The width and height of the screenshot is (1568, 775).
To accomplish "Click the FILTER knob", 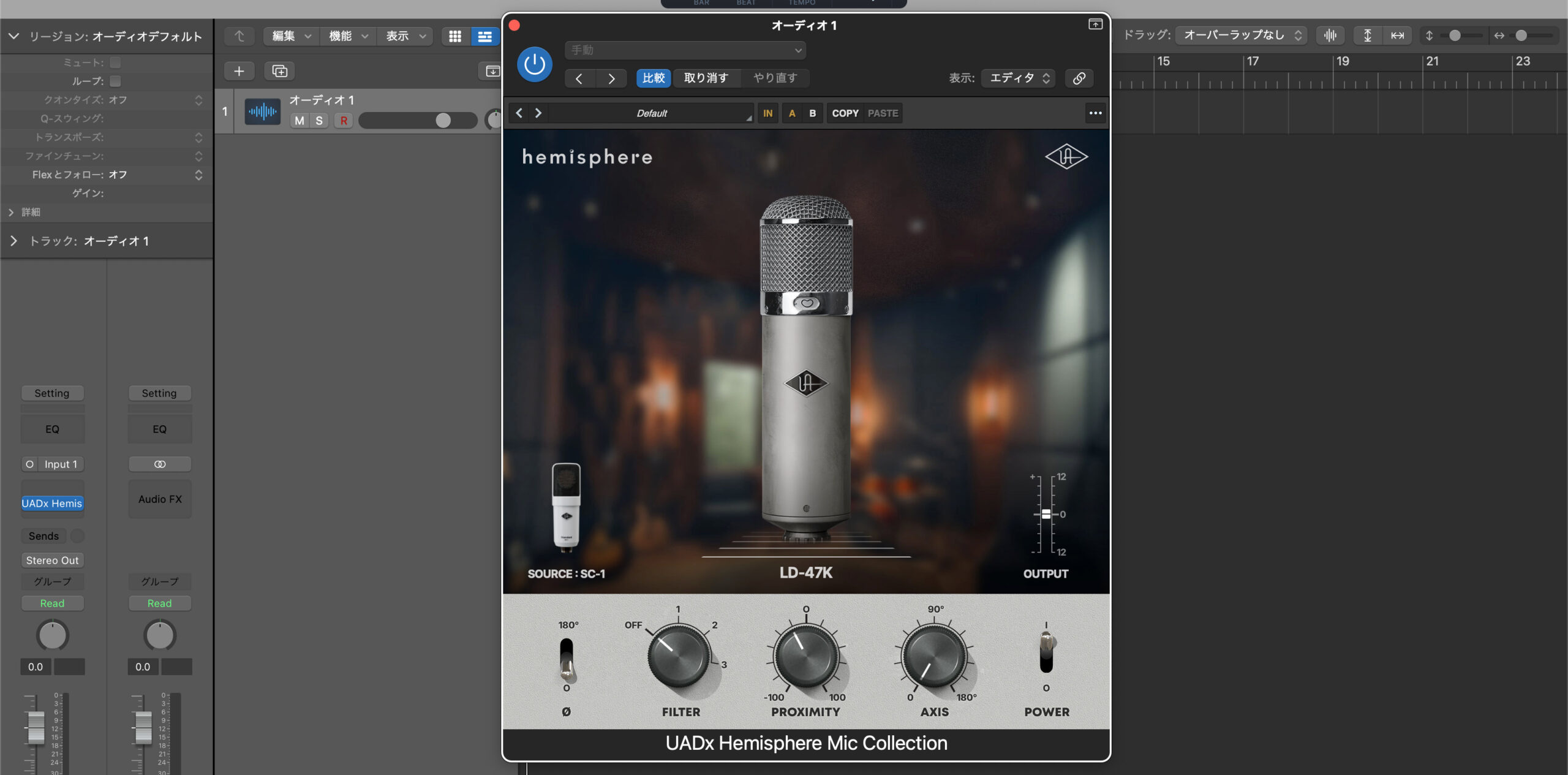I will 679,656.
